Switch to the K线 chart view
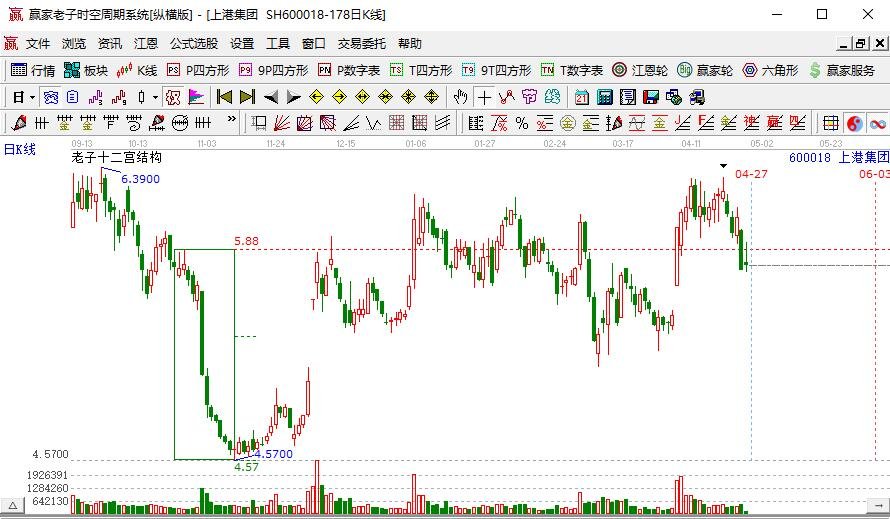This screenshot has height=519, width=890. click(x=136, y=70)
